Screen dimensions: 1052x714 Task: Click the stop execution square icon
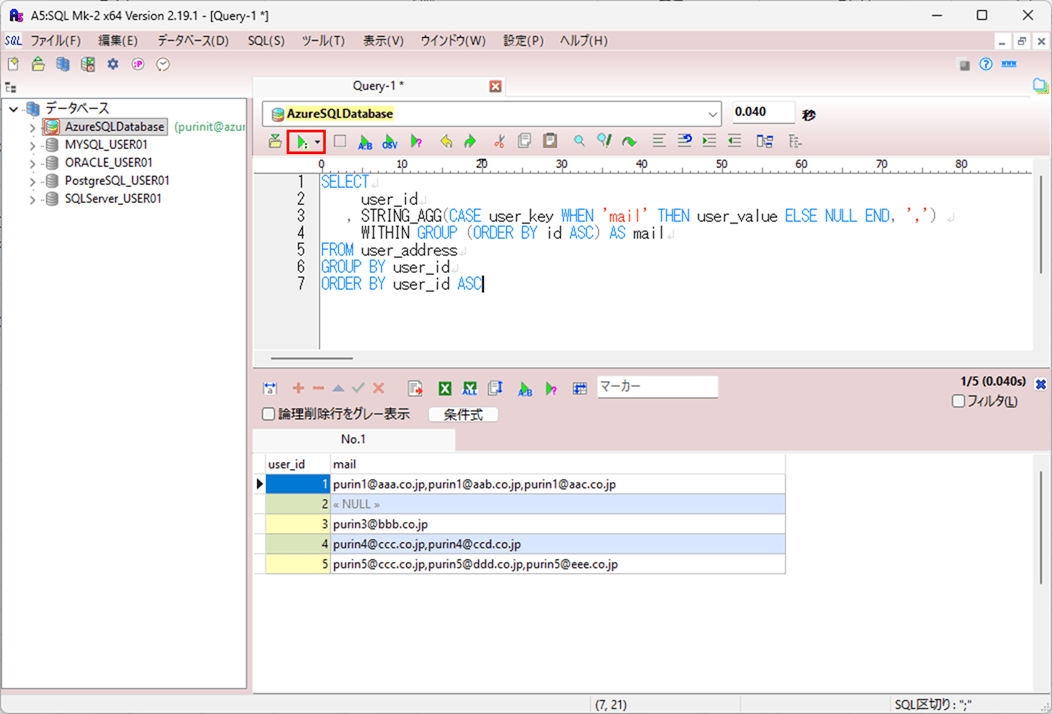click(x=340, y=142)
